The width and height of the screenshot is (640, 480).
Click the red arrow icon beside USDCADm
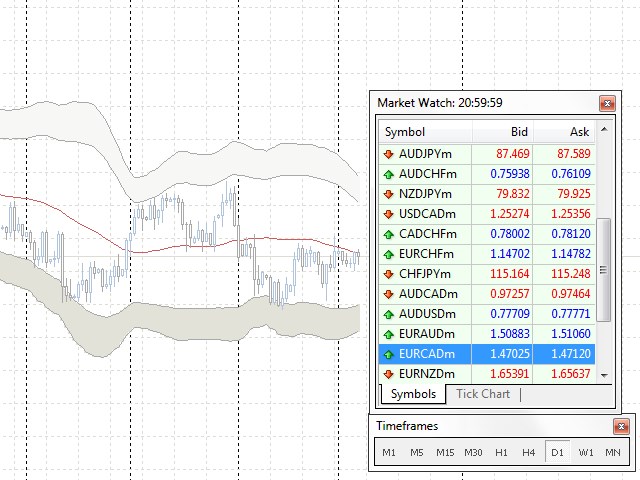point(388,214)
